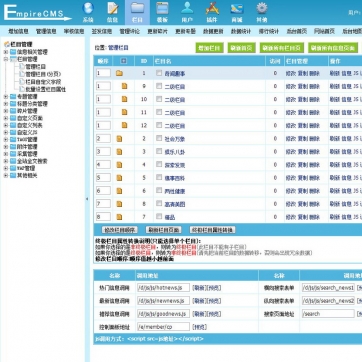Click the green 增加栏目 button
362x362 pixels.
[x=209, y=48]
